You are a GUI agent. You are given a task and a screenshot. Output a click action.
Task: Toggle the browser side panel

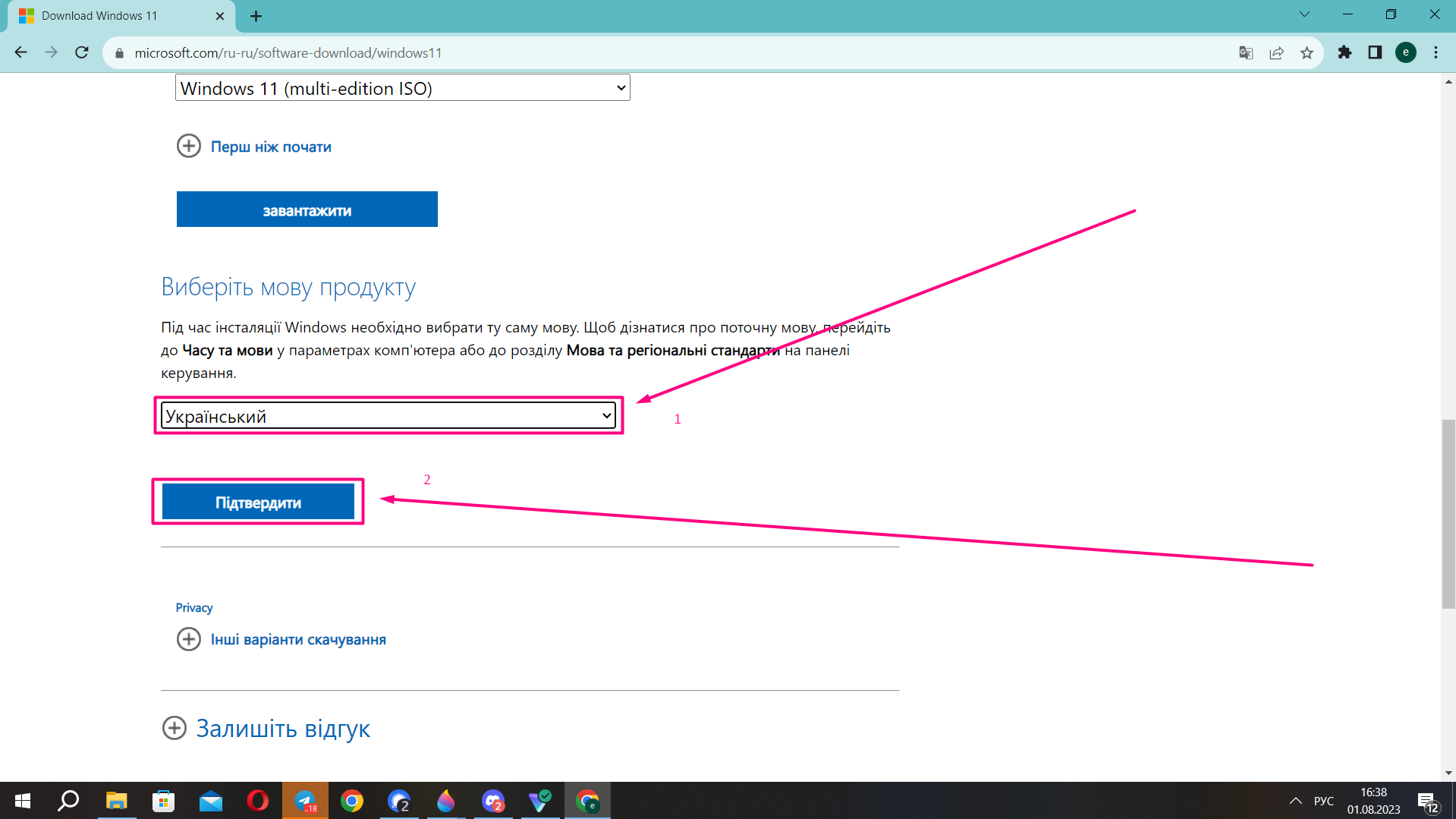coord(1375,52)
